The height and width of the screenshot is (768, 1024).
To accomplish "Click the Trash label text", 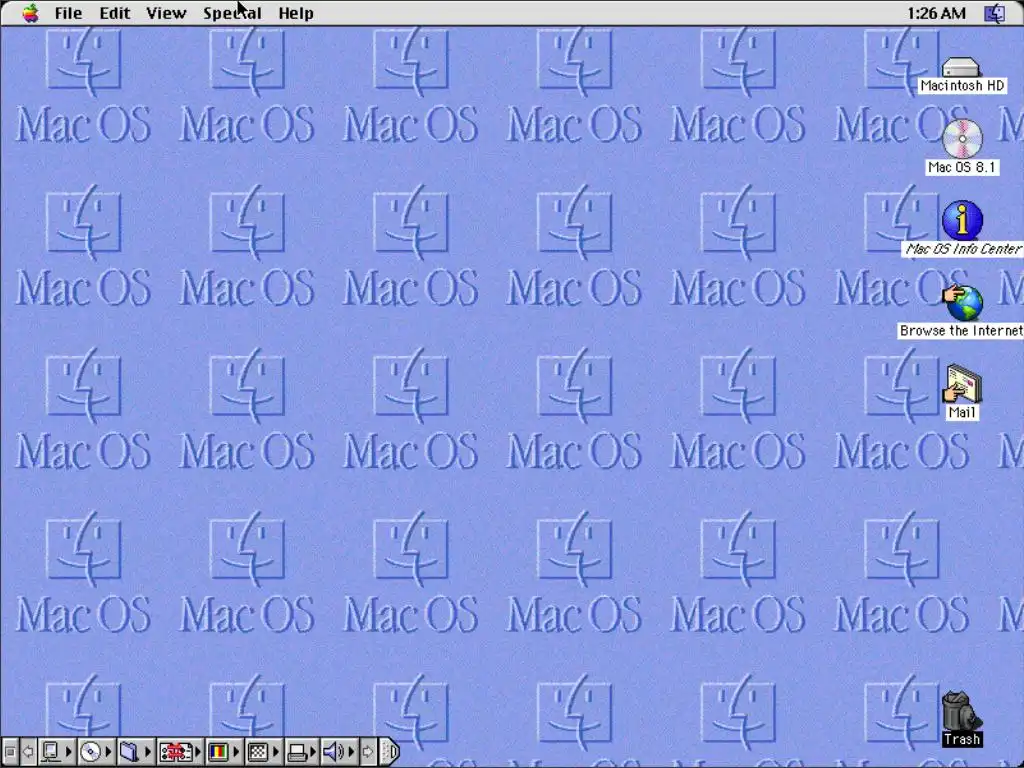I will point(962,739).
